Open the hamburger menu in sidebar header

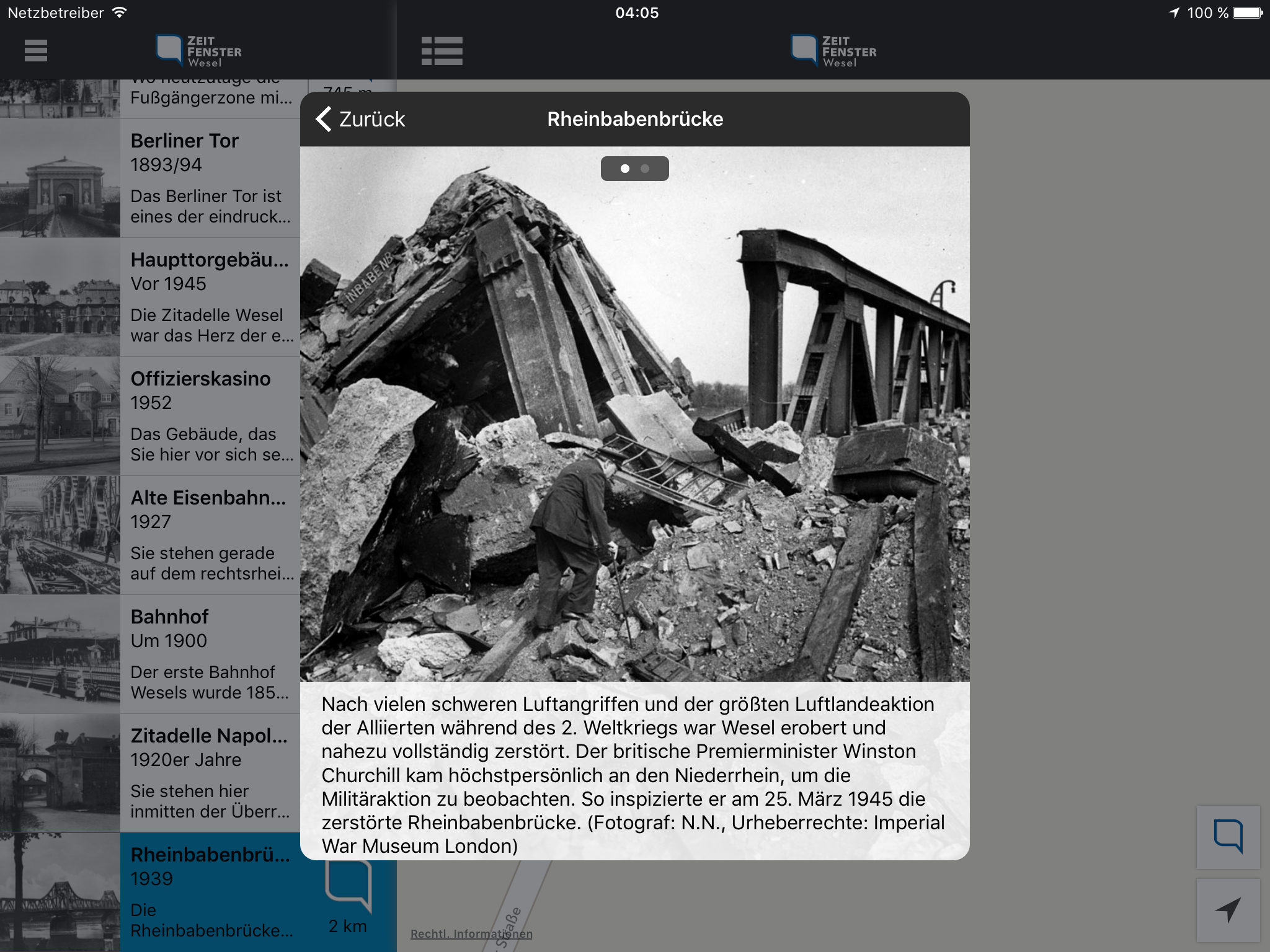[x=36, y=51]
